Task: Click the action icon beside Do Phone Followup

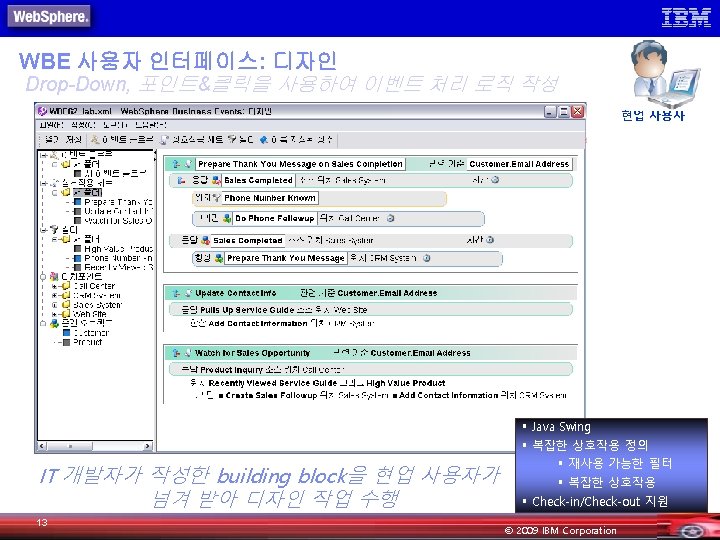Action: [x=227, y=218]
